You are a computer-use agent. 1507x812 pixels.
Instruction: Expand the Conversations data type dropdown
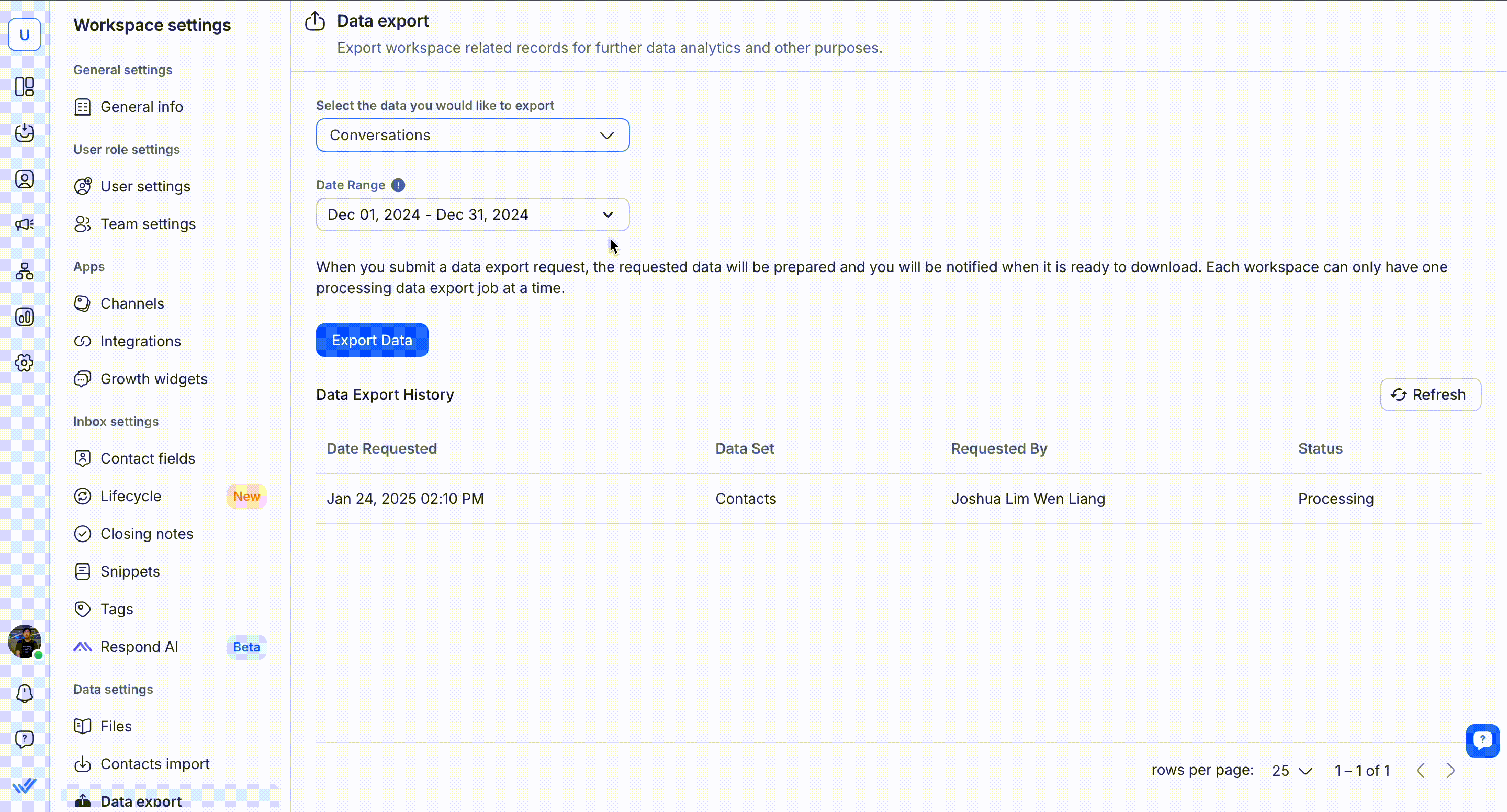[472, 135]
